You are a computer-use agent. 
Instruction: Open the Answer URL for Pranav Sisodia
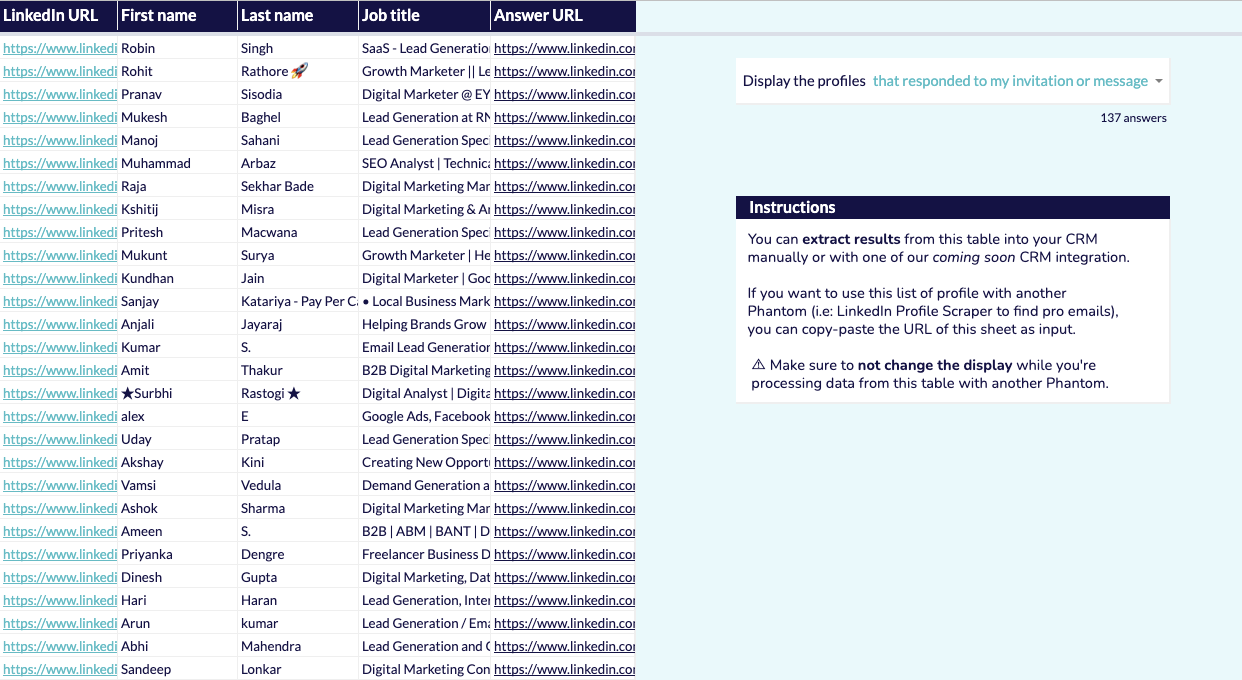[564, 94]
